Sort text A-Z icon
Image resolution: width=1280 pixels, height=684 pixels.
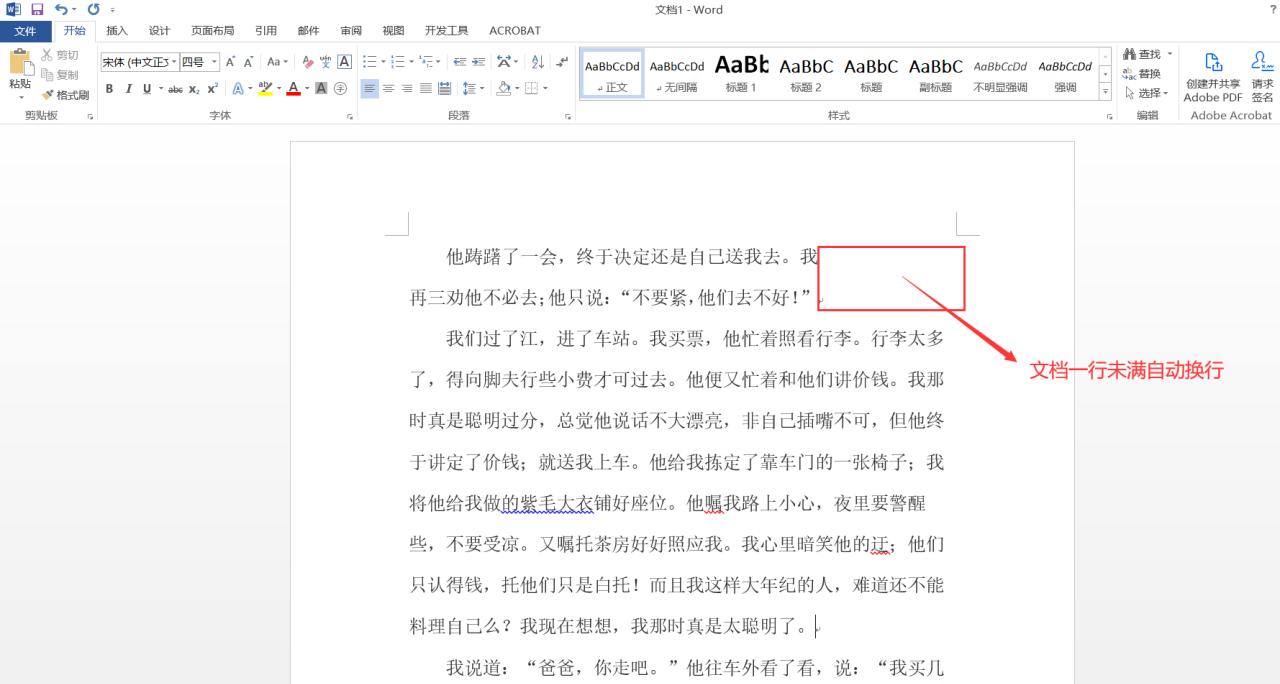[x=537, y=62]
